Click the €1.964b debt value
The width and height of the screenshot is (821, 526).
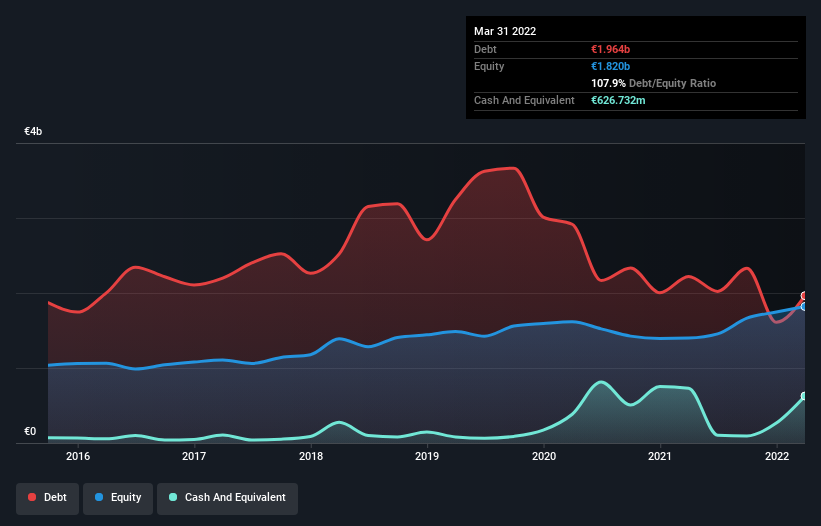[x=611, y=49]
